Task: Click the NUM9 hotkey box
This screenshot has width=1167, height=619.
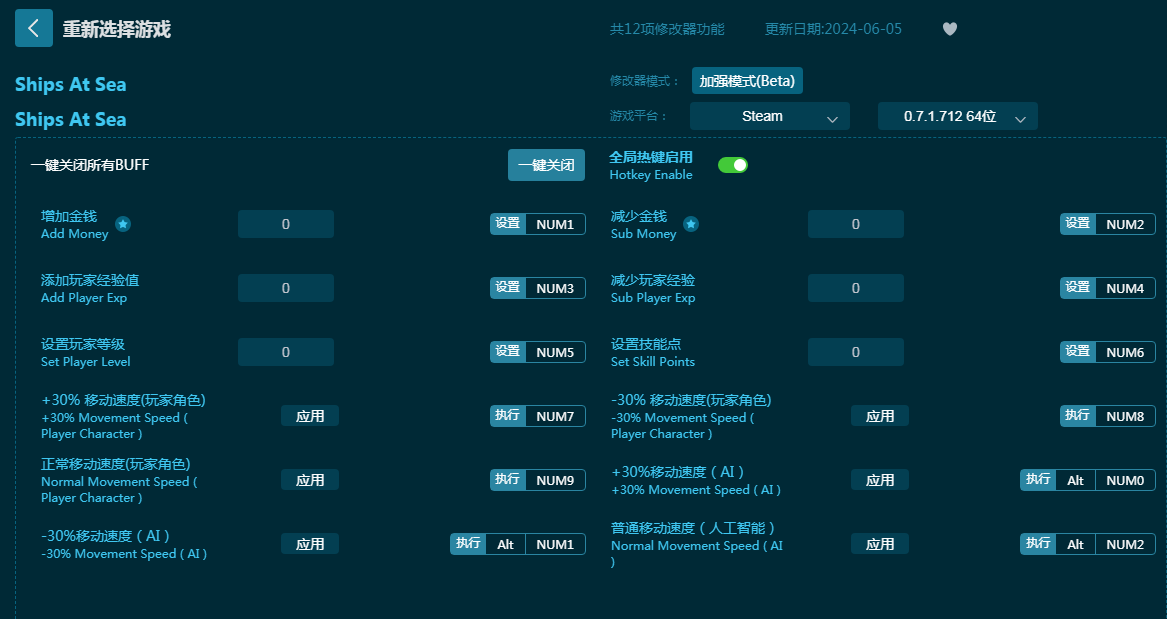Action: click(555, 480)
